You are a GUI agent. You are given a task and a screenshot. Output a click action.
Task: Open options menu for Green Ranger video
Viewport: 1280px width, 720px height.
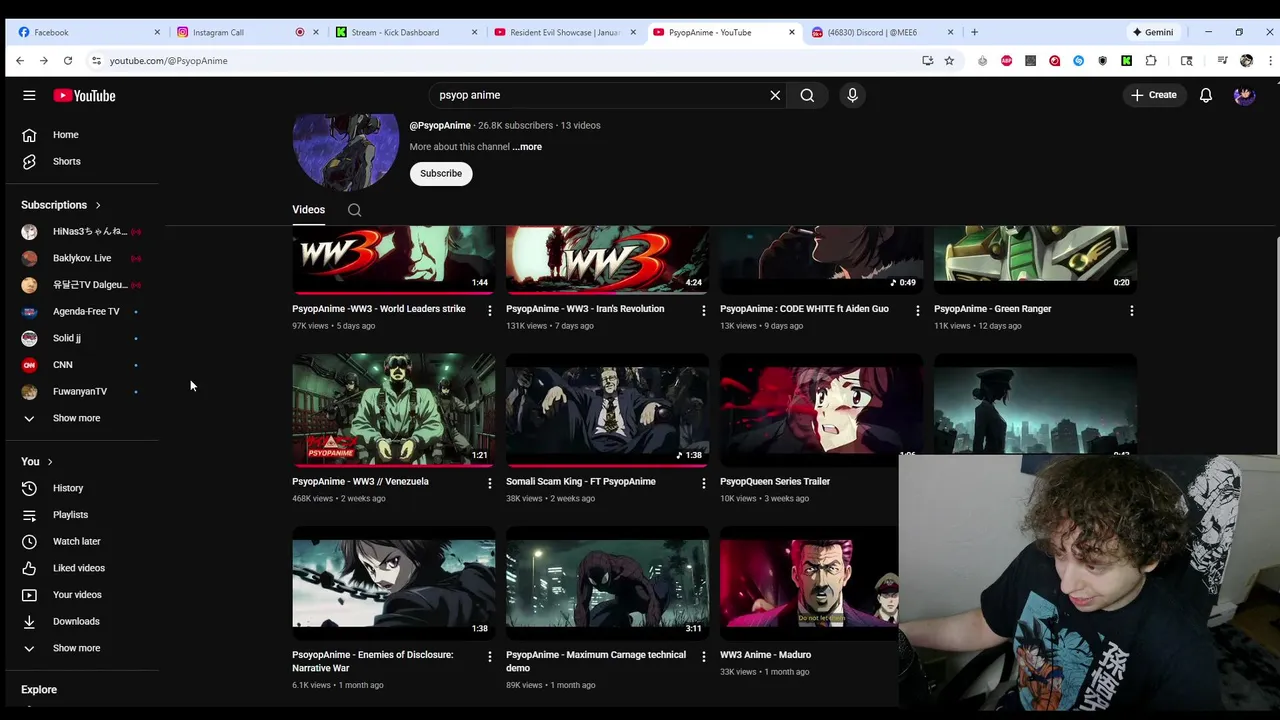pyautogui.click(x=1131, y=311)
